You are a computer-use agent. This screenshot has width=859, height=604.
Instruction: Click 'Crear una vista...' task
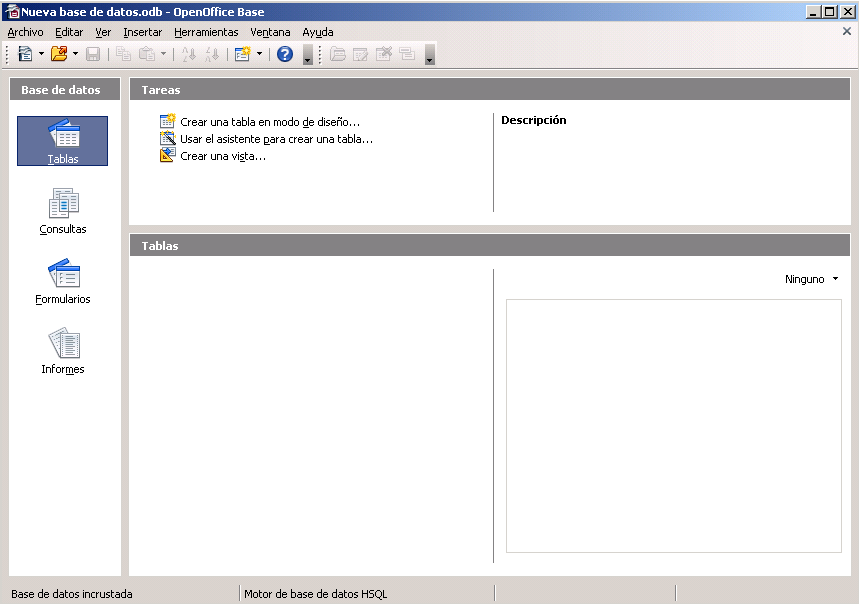coord(223,156)
